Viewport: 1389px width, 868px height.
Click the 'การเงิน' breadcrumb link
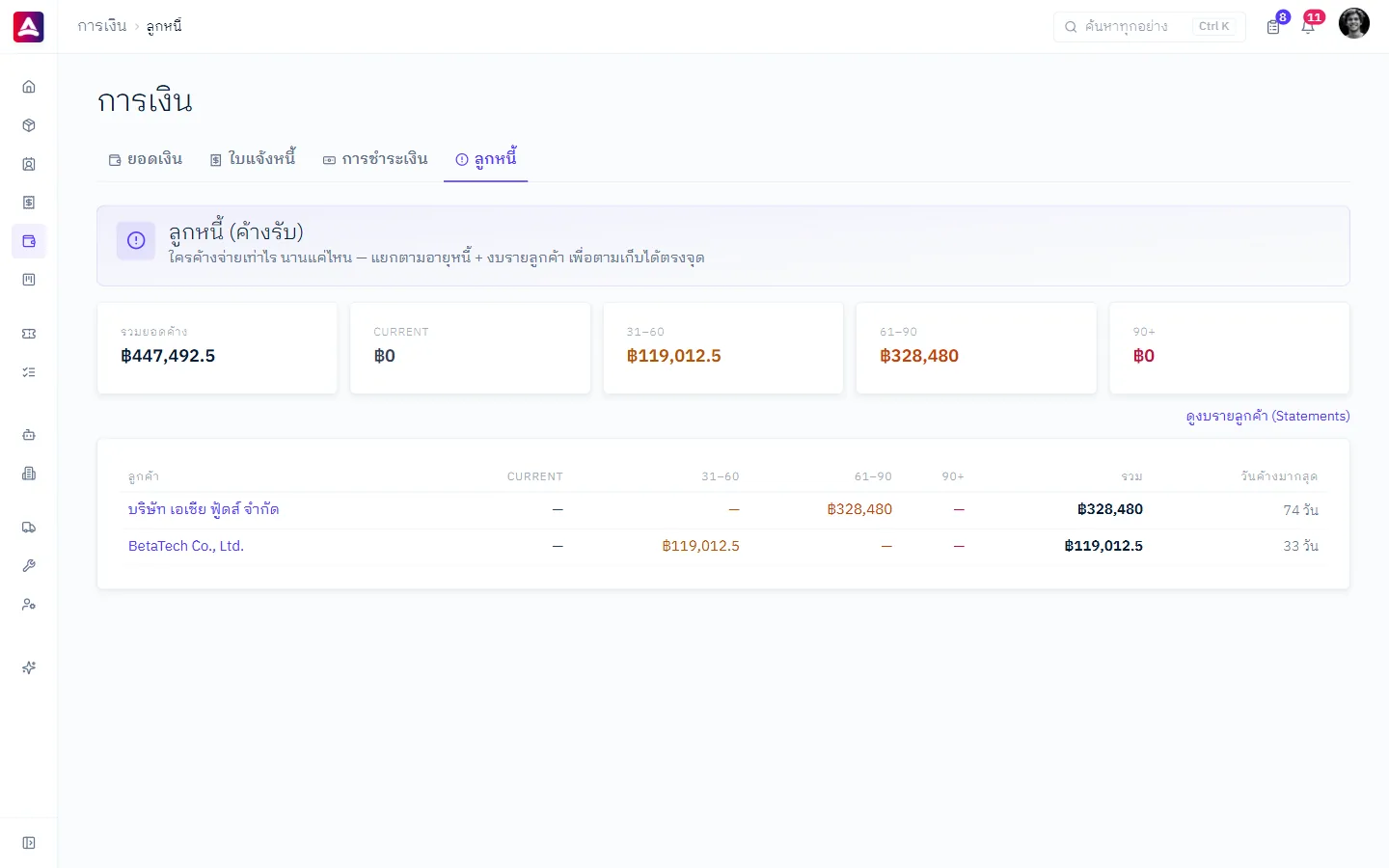pyautogui.click(x=102, y=26)
